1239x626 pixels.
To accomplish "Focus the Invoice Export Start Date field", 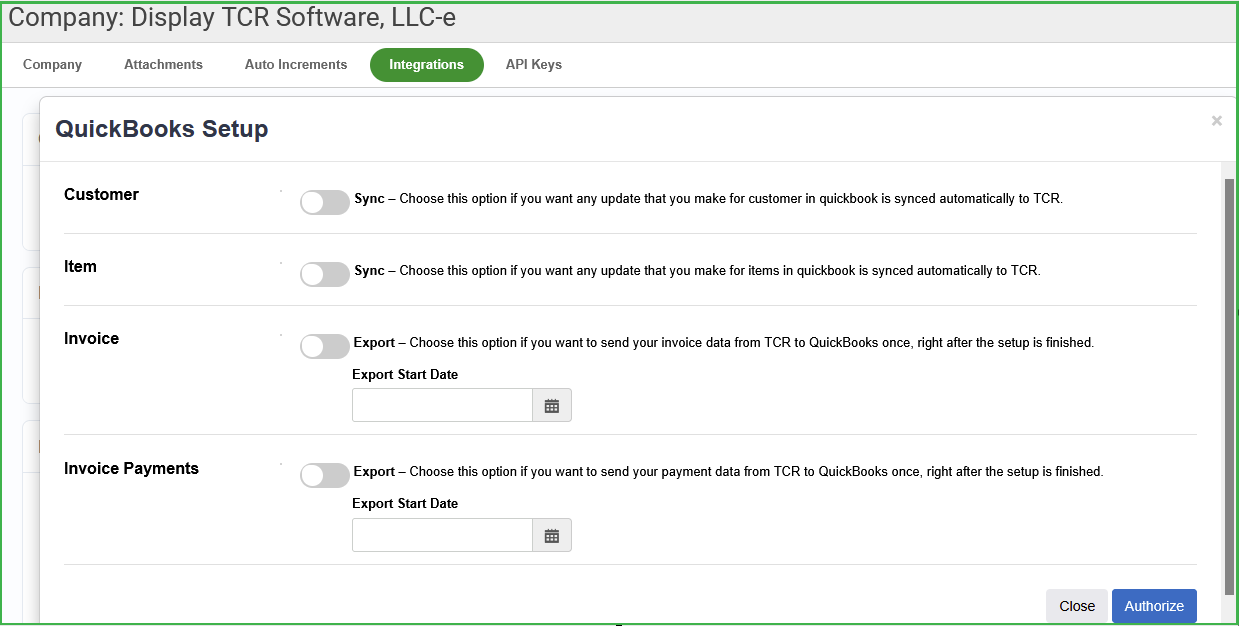I will coord(442,405).
